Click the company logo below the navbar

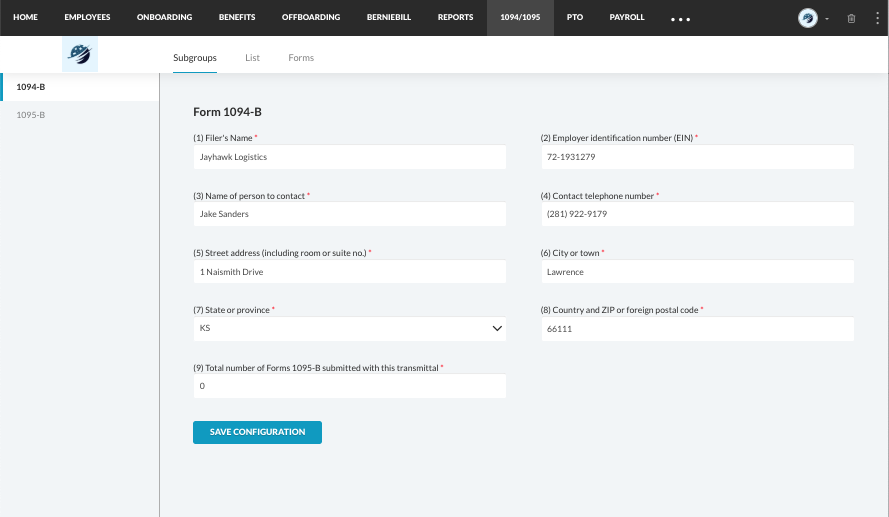tap(79, 57)
